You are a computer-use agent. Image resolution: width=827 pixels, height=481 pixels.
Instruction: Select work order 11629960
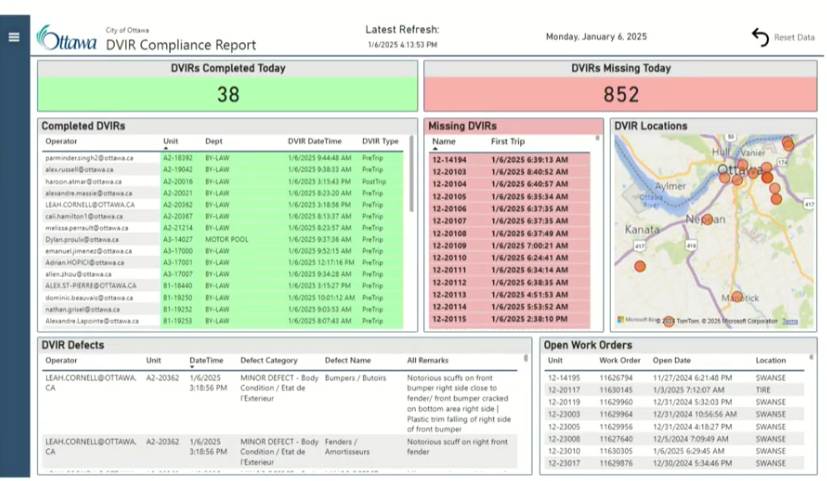point(674,402)
